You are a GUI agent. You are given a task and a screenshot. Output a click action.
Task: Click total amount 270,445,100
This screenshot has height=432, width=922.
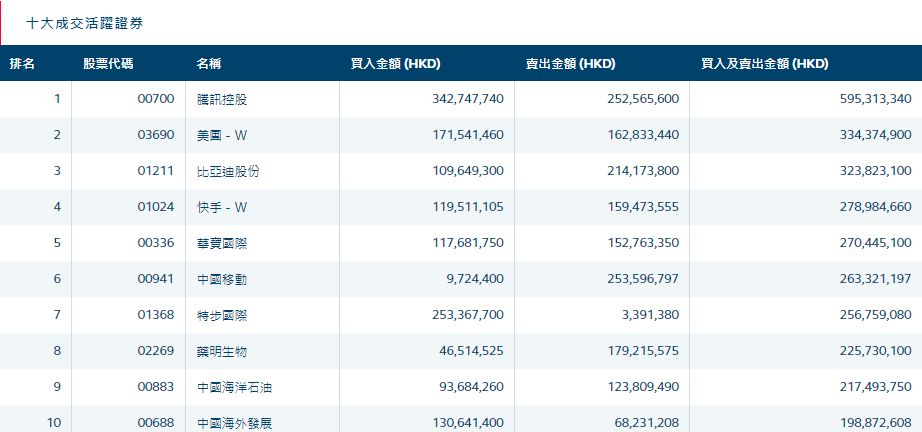pyautogui.click(x=876, y=243)
